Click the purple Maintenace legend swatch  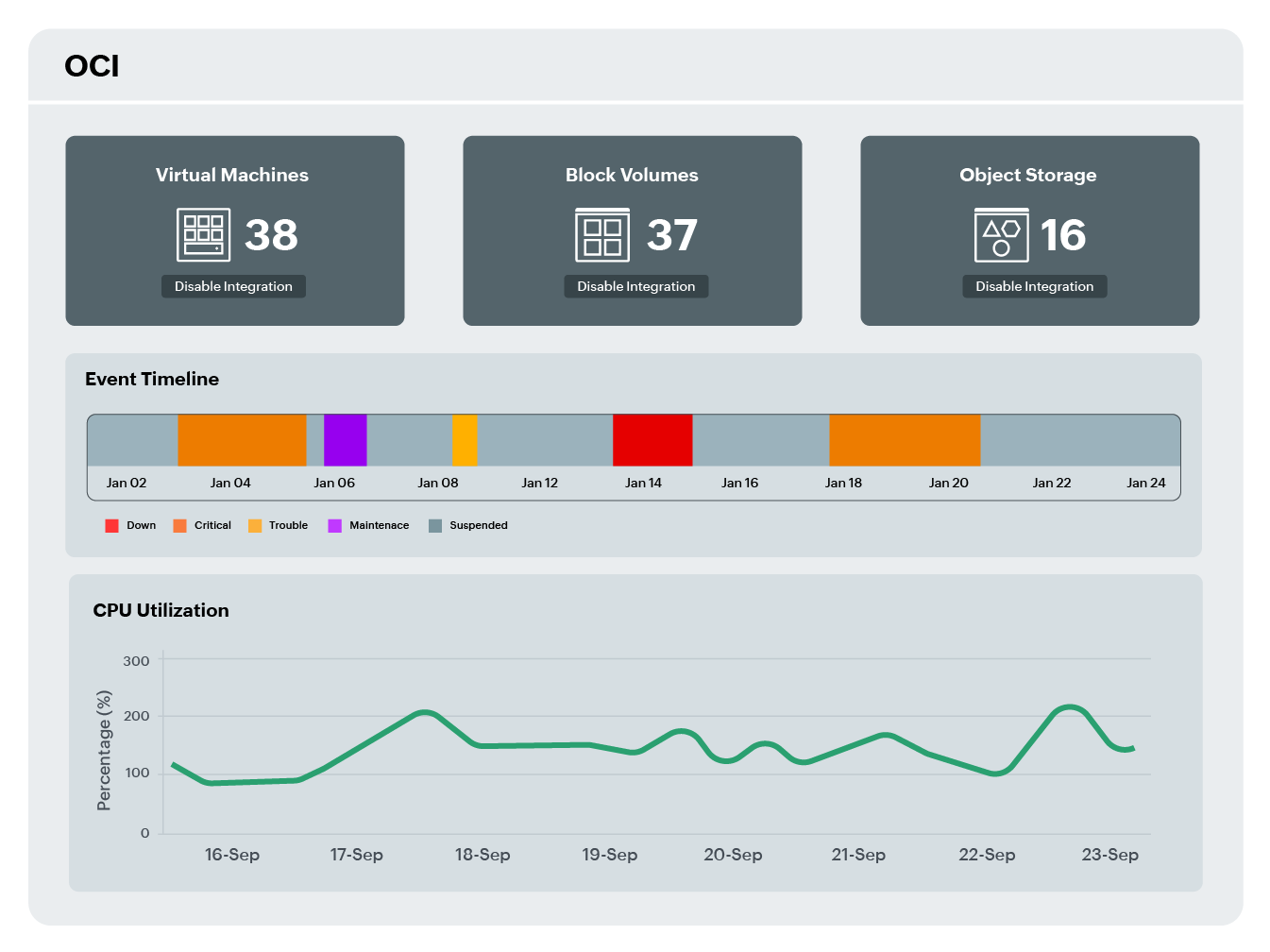[x=334, y=525]
